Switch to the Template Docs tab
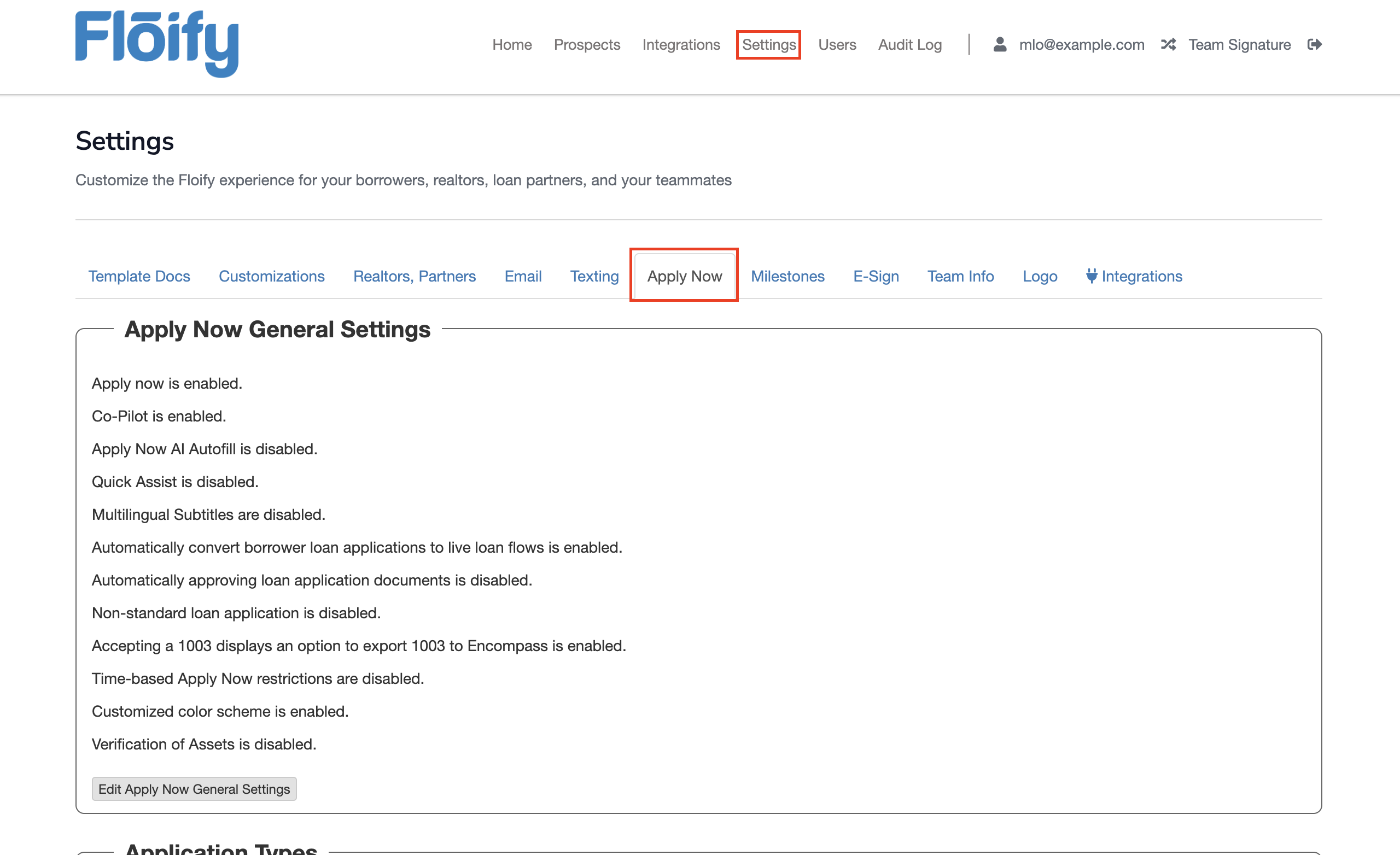This screenshot has width=1400, height=855. [139, 276]
